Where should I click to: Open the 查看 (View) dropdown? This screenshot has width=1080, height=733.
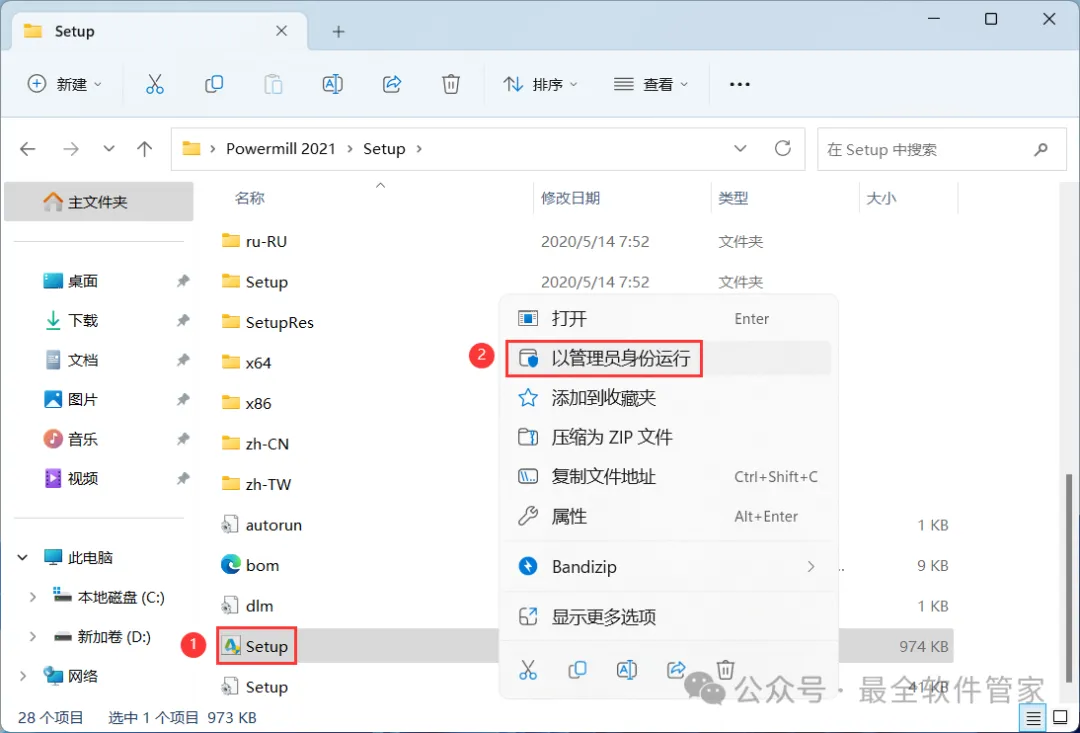tap(651, 84)
